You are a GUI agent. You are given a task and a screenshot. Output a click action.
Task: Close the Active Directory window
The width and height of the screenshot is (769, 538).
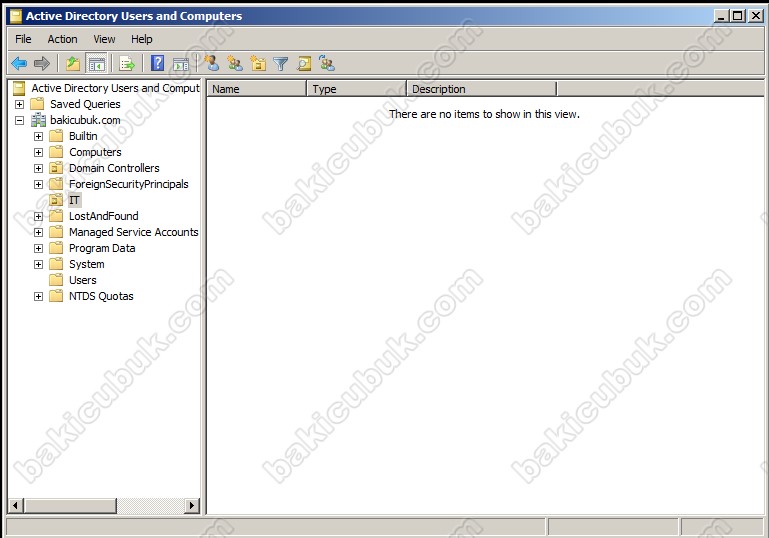[x=756, y=16]
